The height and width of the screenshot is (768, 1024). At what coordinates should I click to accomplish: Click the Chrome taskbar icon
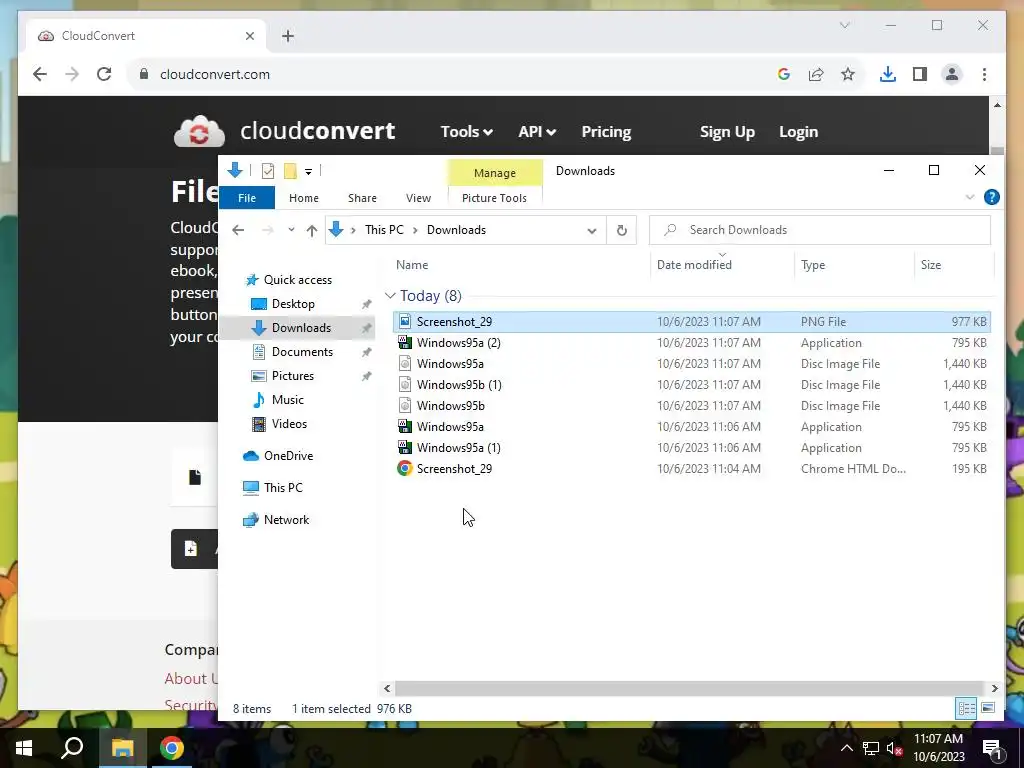click(x=172, y=748)
